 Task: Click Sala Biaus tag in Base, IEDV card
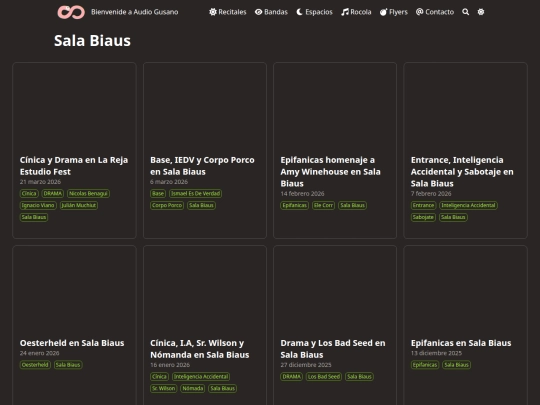tap(201, 205)
